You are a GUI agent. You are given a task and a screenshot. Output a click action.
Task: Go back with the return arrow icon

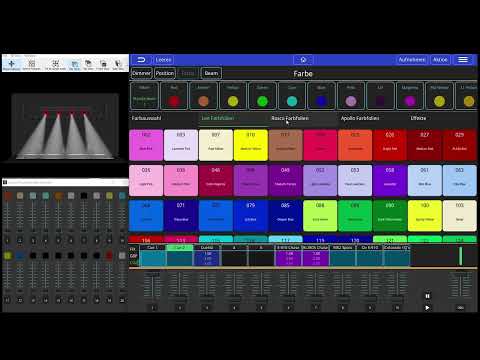pyautogui.click(x=141, y=60)
